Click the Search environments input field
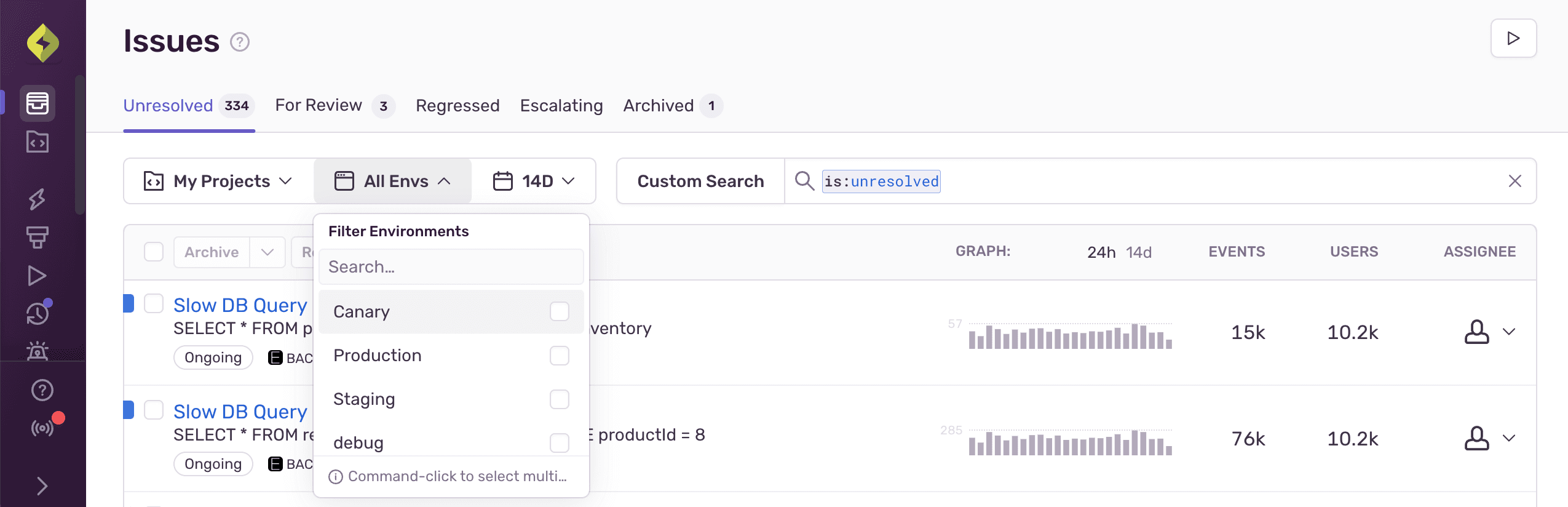1568x507 pixels. coord(451,267)
